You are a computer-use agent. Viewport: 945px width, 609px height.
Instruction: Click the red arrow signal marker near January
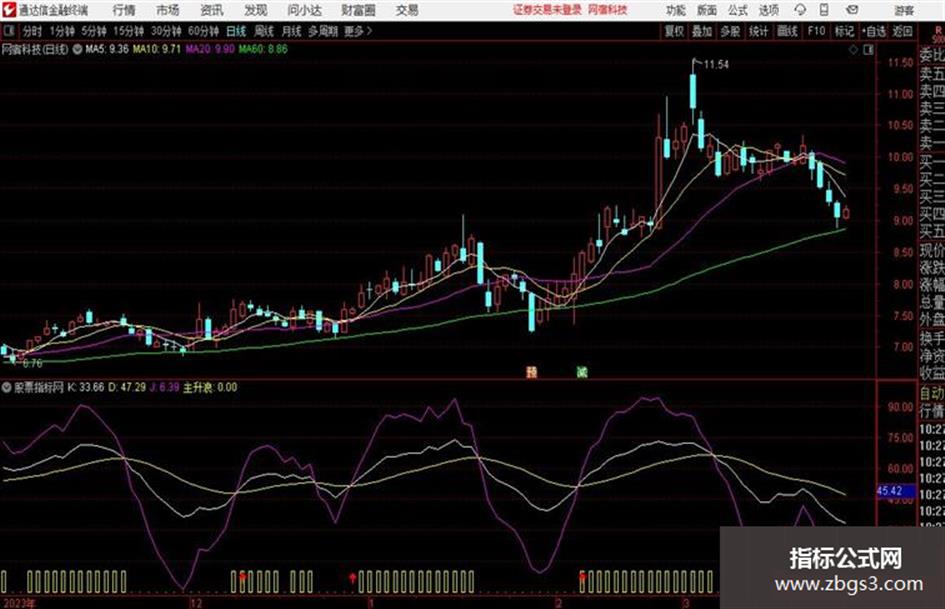[x=353, y=579]
